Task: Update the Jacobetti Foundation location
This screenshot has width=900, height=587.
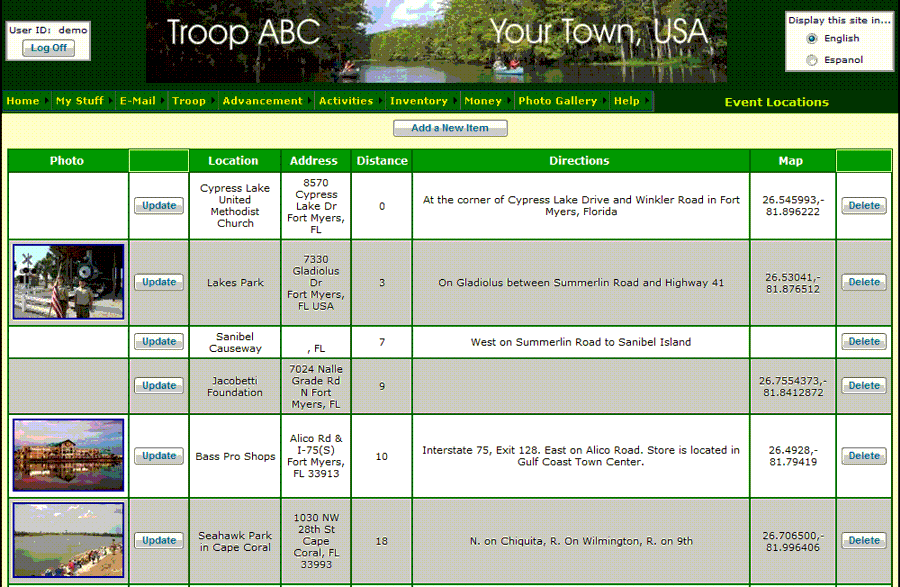Action: click(x=159, y=386)
